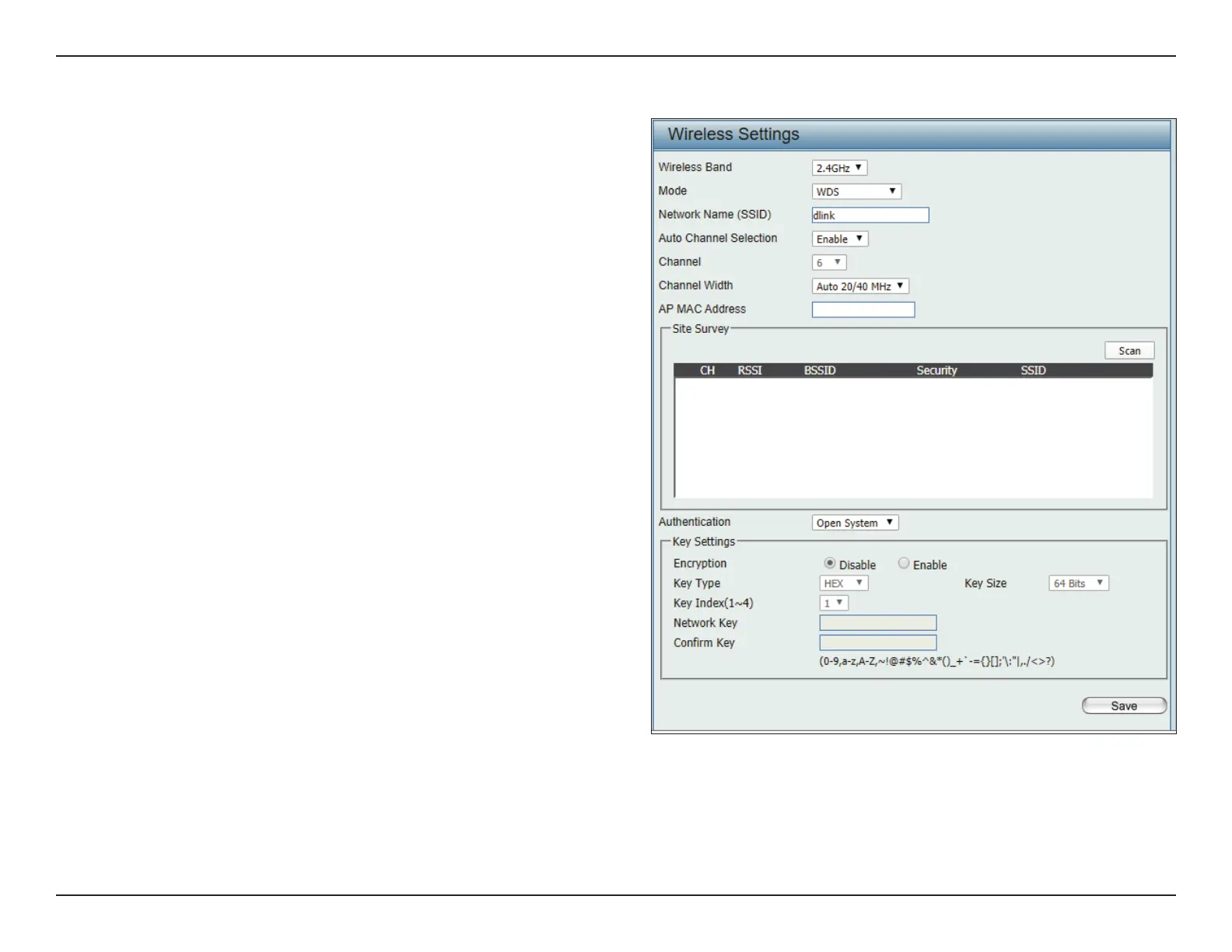Select the Enable encryption radio button
This screenshot has height=952, width=1232.
coord(904,563)
